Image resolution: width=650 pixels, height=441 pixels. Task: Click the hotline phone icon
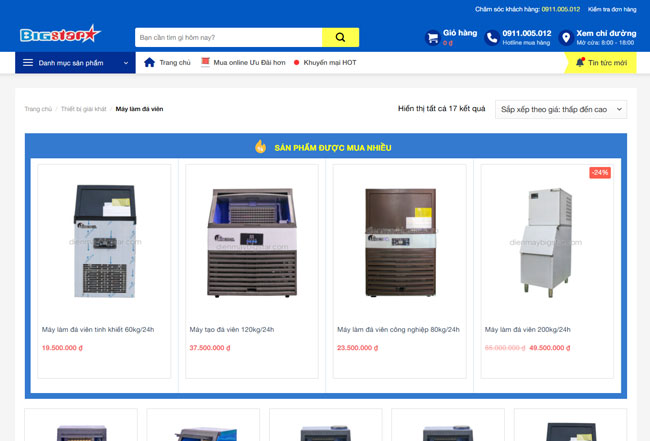click(492, 38)
